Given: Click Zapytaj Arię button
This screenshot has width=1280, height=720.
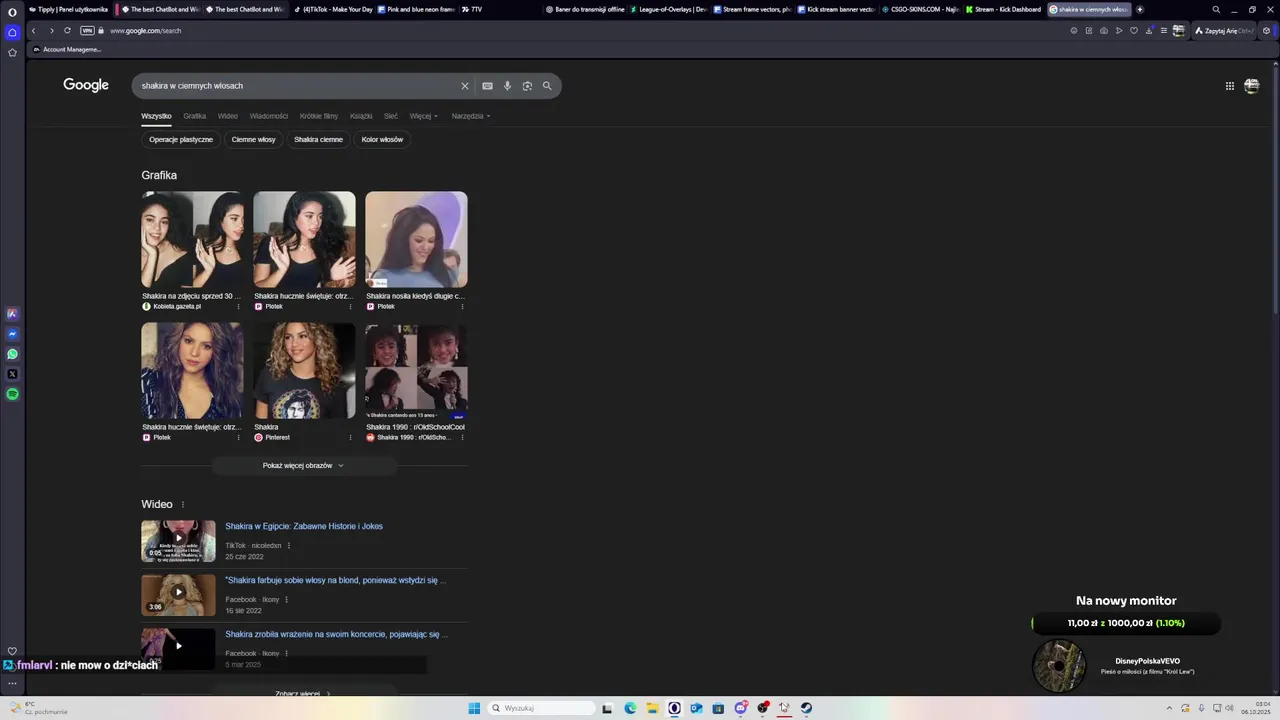Looking at the screenshot, I should pos(1224,31).
